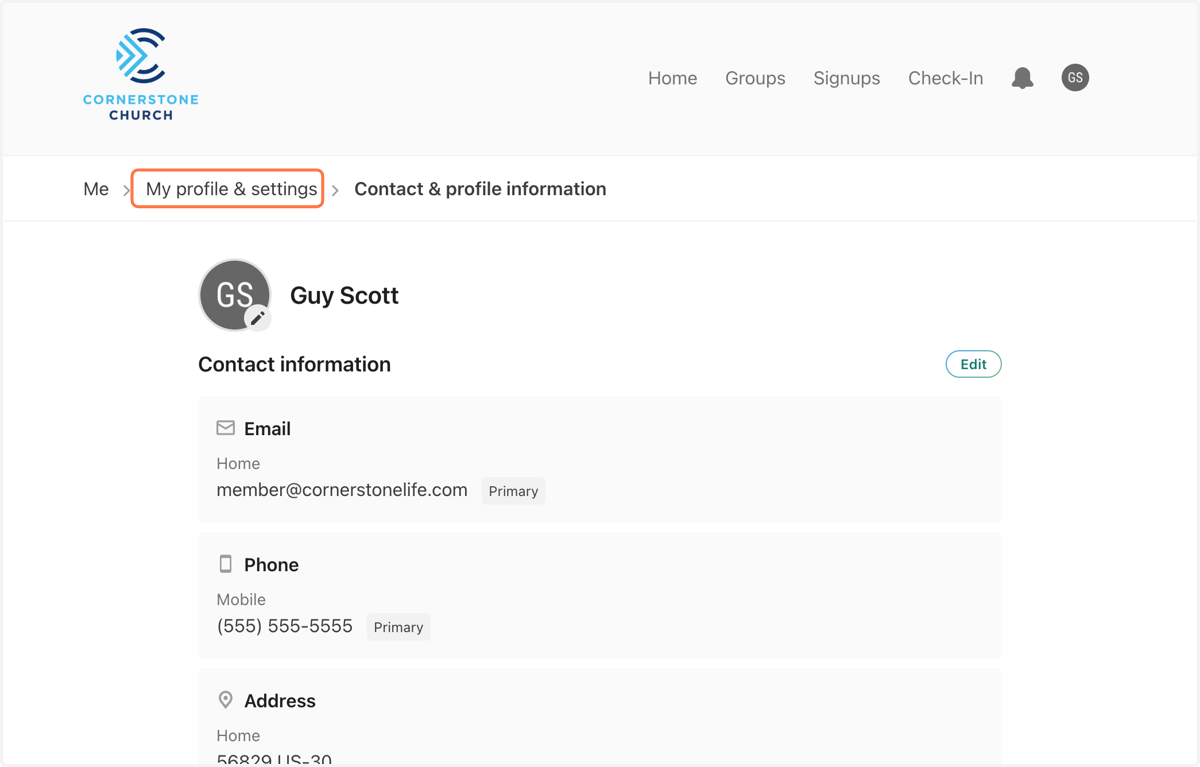Edit profile photo via pencil icon

coord(258,318)
